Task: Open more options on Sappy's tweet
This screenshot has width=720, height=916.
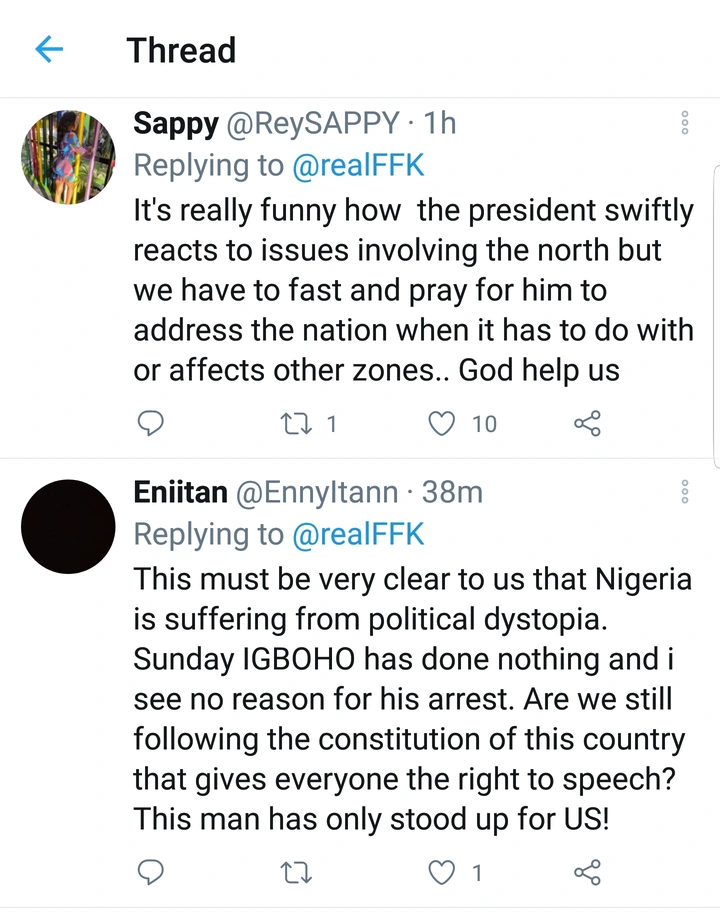Action: pos(685,123)
